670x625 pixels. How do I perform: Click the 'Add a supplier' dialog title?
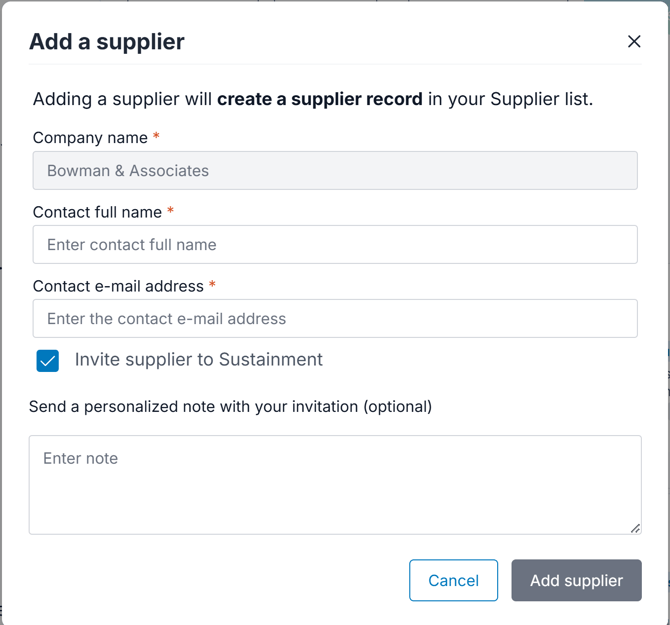(107, 42)
